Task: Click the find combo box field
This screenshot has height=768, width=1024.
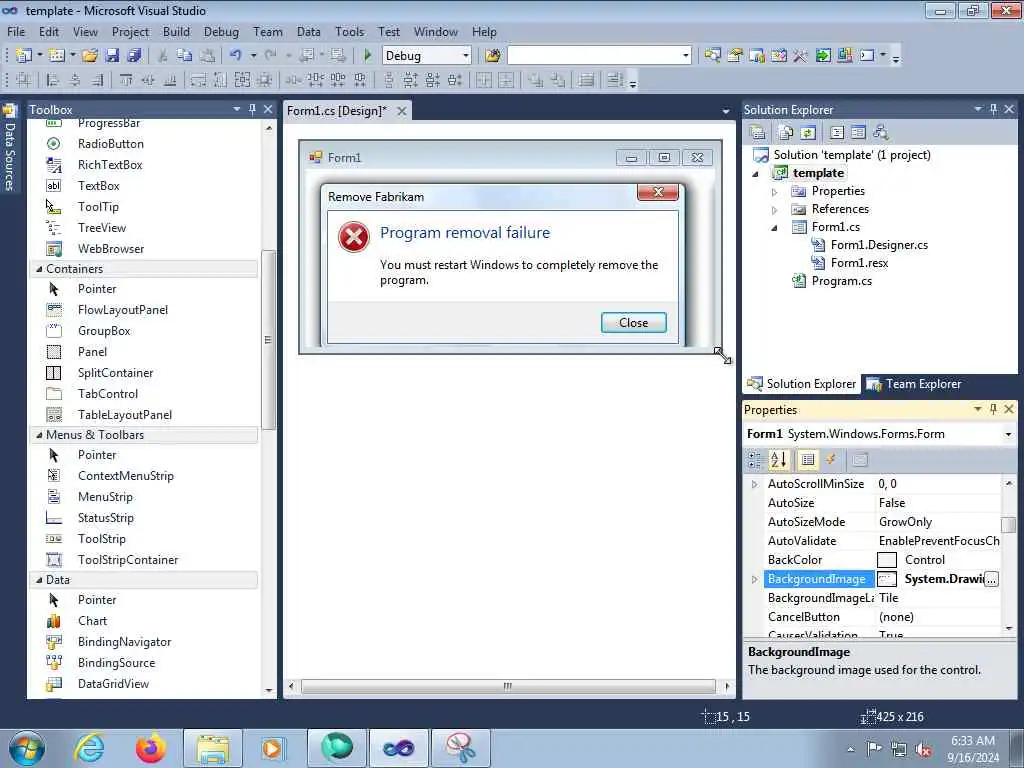Action: pyautogui.click(x=598, y=56)
